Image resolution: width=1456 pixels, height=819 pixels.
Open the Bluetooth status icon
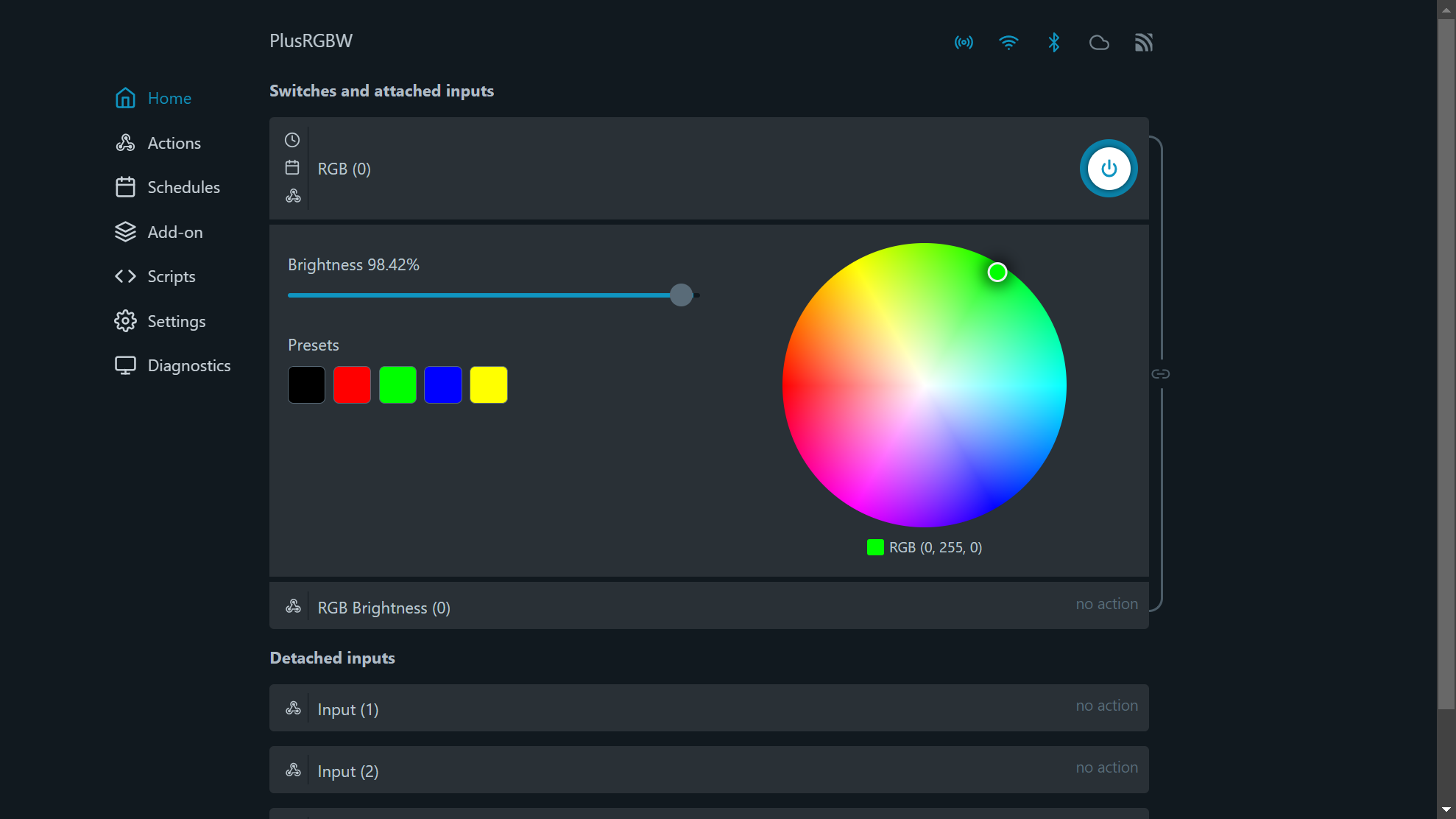(1054, 42)
